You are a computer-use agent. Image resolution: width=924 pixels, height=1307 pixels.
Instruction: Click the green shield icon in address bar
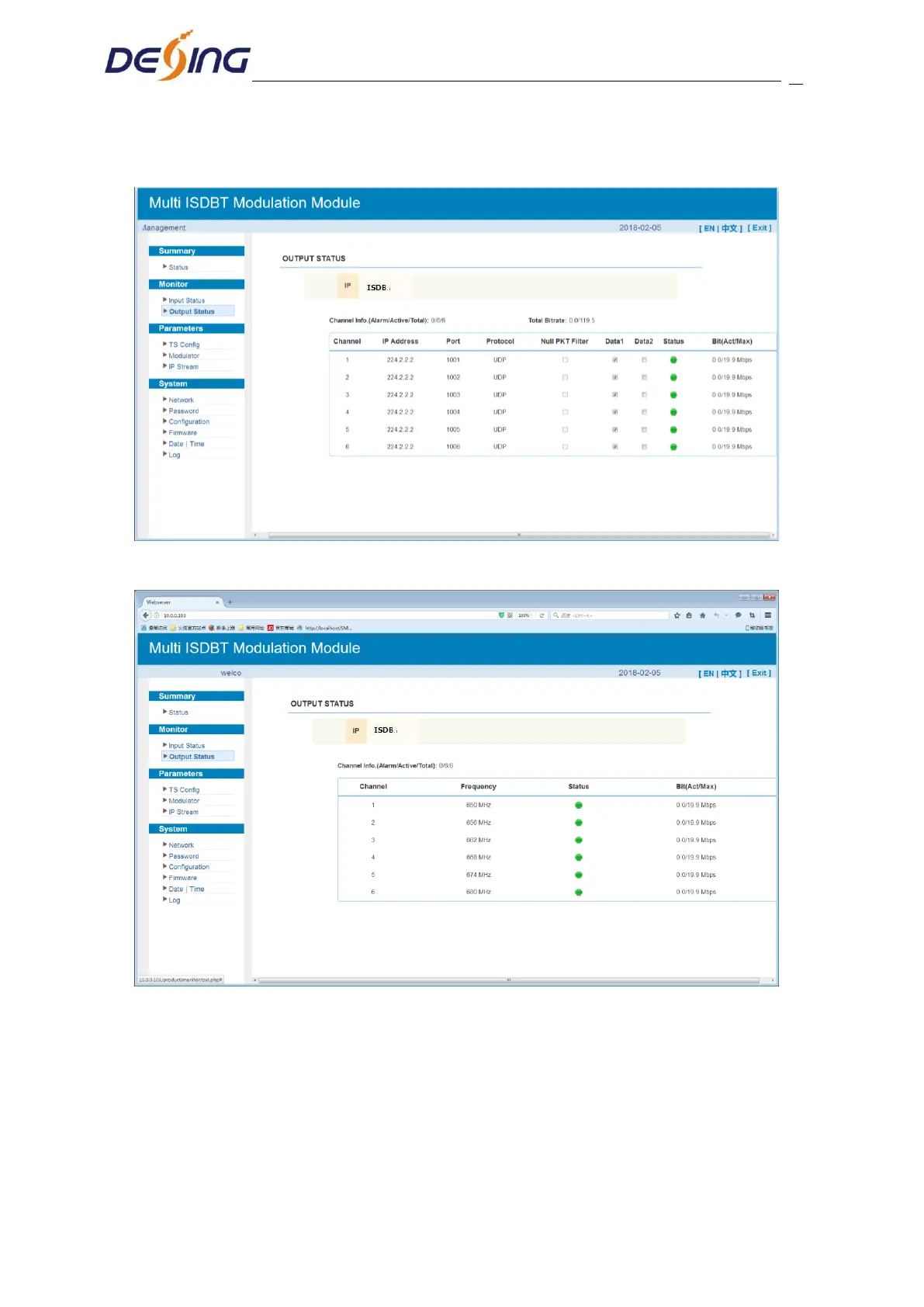(x=501, y=615)
